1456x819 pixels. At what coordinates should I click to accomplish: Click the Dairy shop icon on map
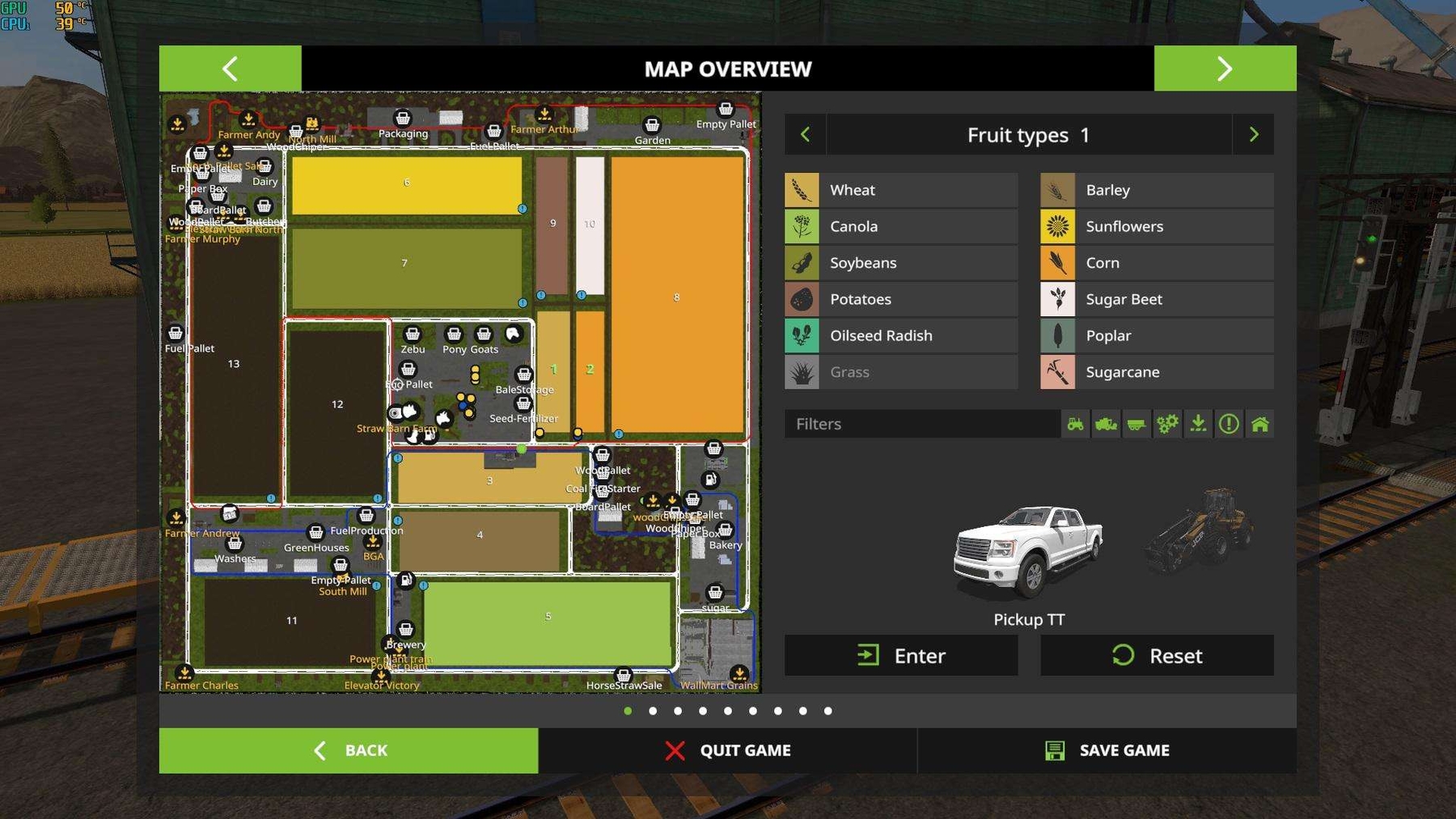(265, 167)
